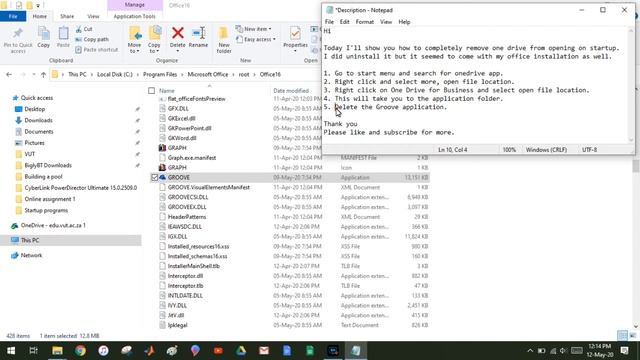Open Downloads in navigation pane

coord(38,120)
